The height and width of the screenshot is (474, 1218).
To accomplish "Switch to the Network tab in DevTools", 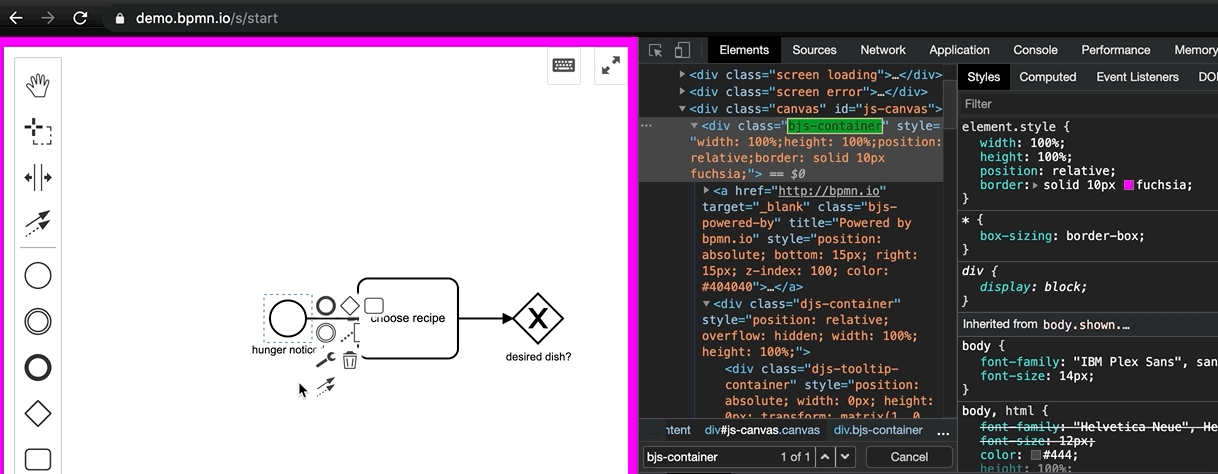I will point(883,50).
